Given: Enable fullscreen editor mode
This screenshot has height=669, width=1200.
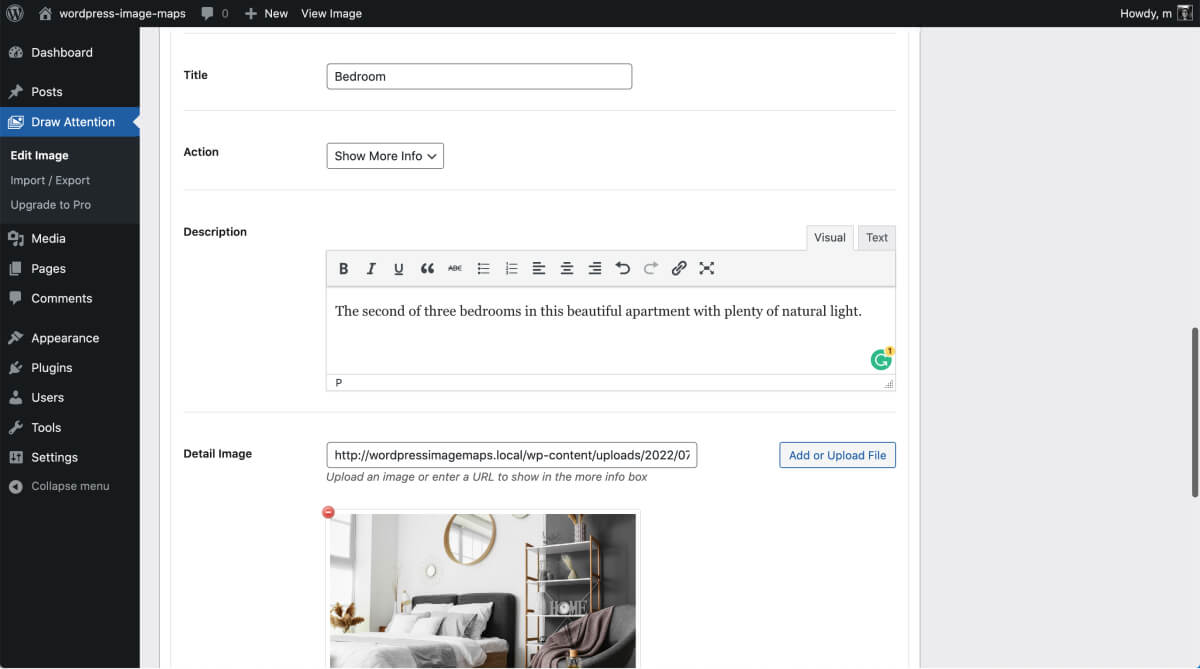Looking at the screenshot, I should (x=707, y=268).
